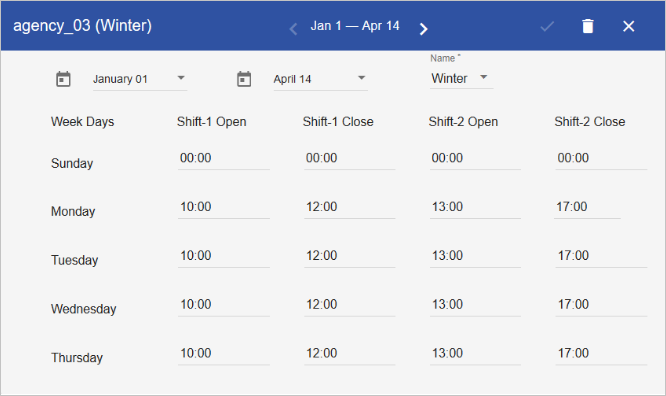
Task: Delete schedule using the trash icon
Action: coord(588,26)
